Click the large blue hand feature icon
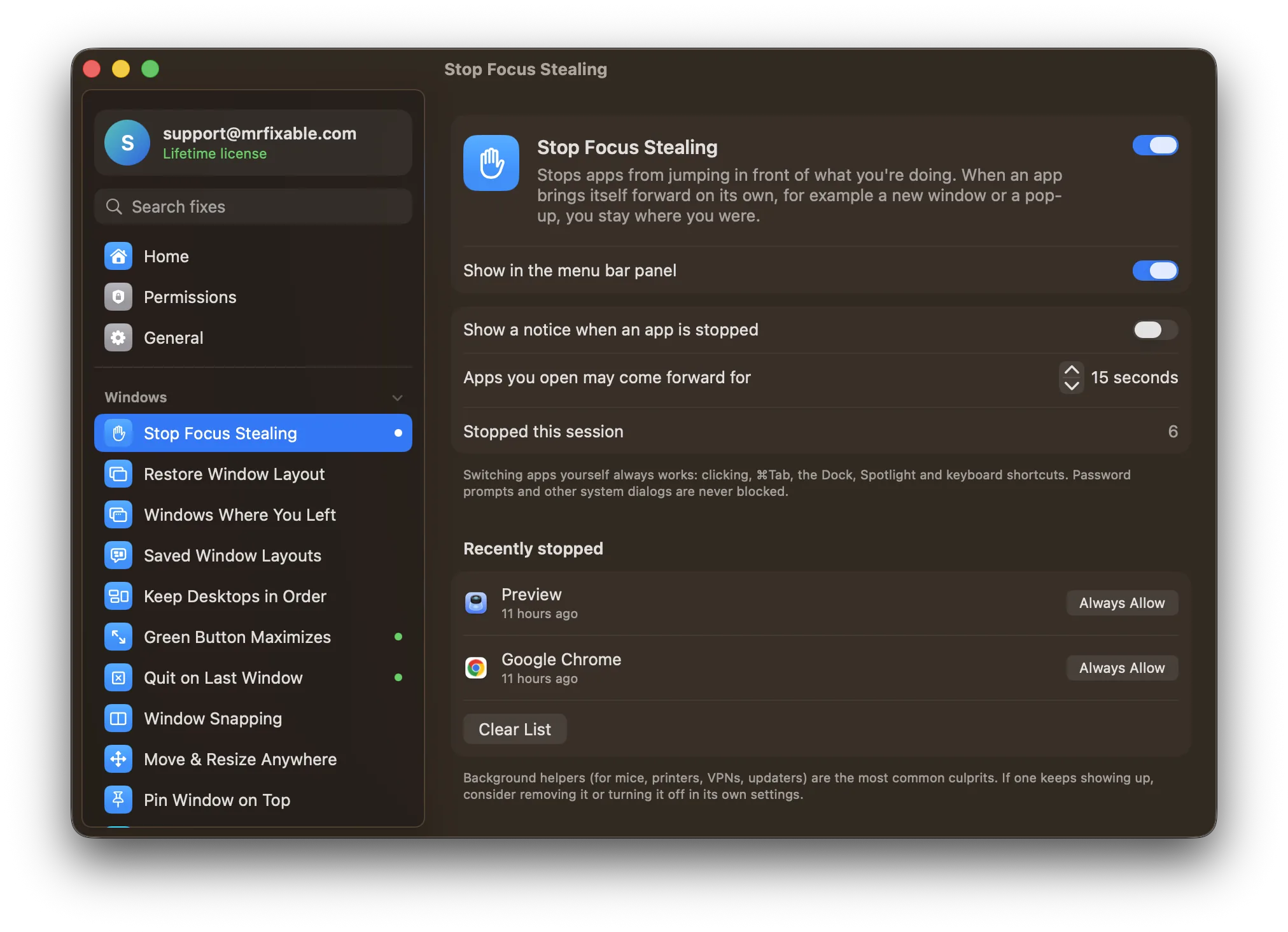1288x932 pixels. pos(491,163)
